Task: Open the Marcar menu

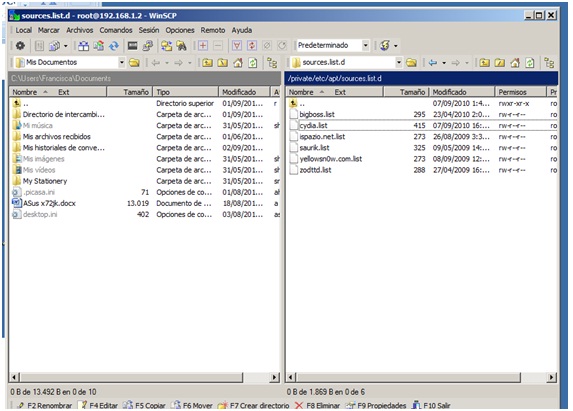Action: click(x=49, y=30)
